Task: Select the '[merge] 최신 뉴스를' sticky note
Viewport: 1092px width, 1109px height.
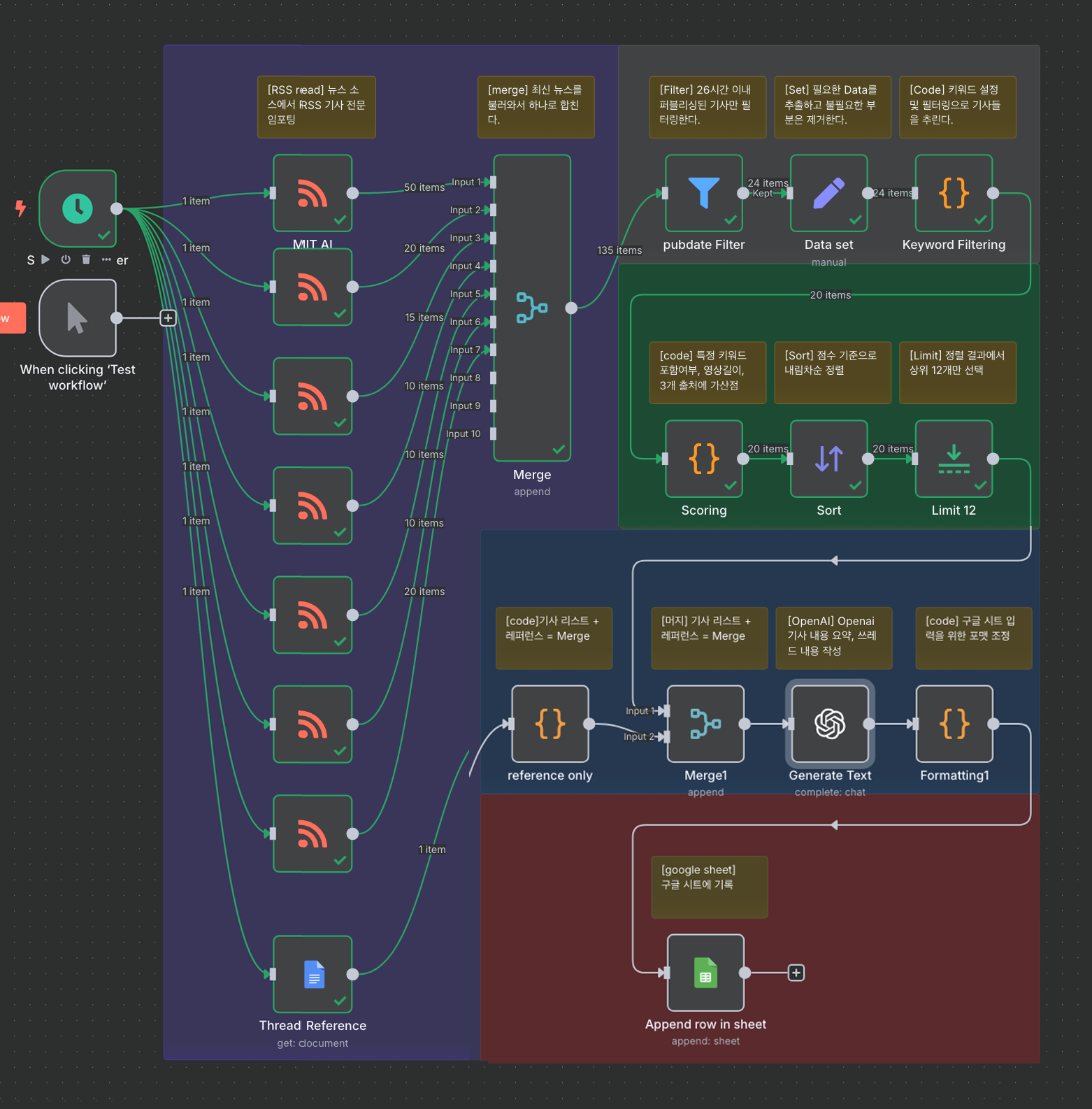Action: [x=536, y=107]
